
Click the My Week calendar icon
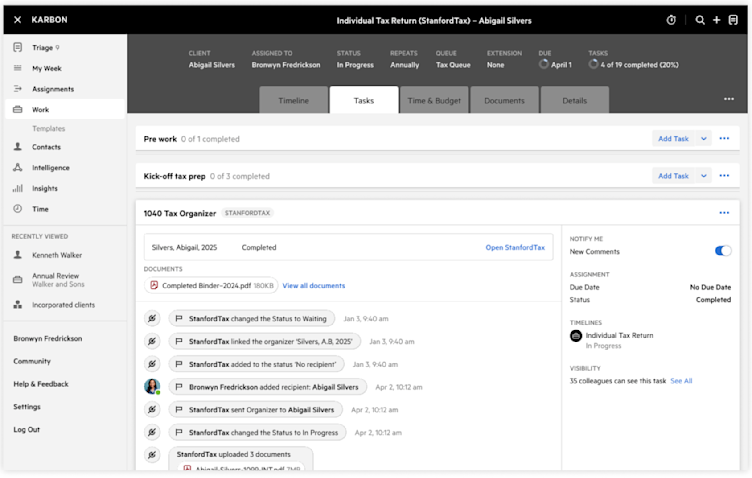pos(18,68)
